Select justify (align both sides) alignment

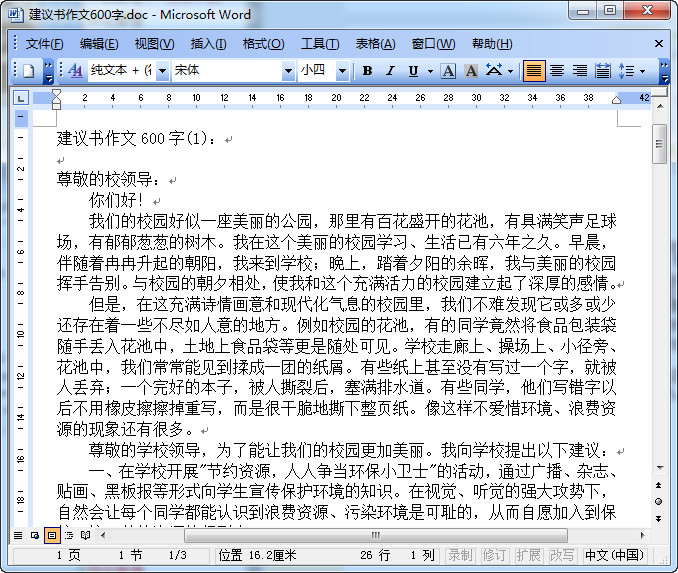pos(534,71)
